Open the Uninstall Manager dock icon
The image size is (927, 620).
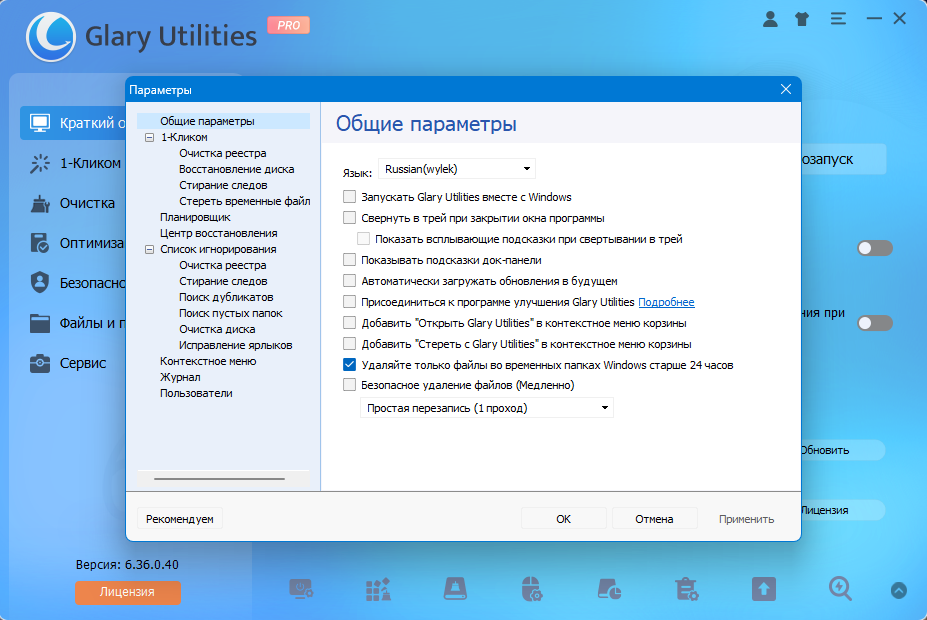(686, 589)
